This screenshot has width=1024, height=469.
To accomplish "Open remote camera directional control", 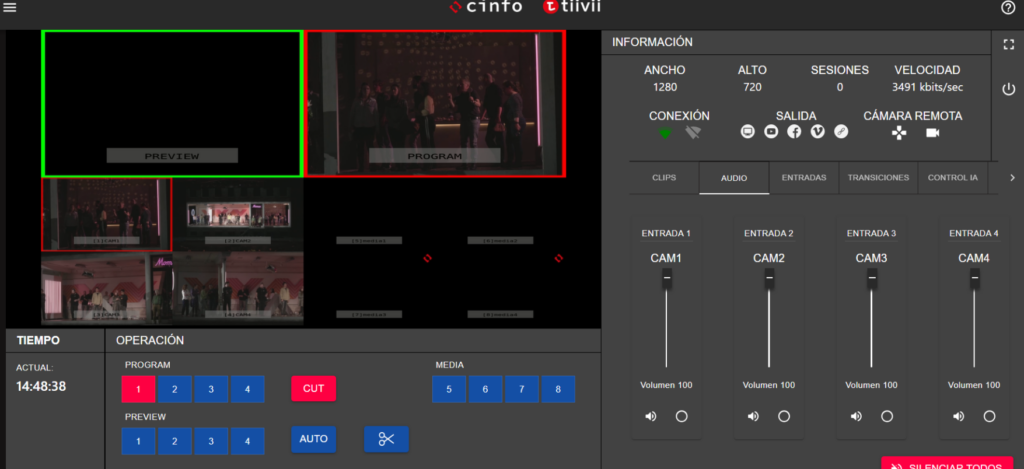I will pyautogui.click(x=899, y=132).
